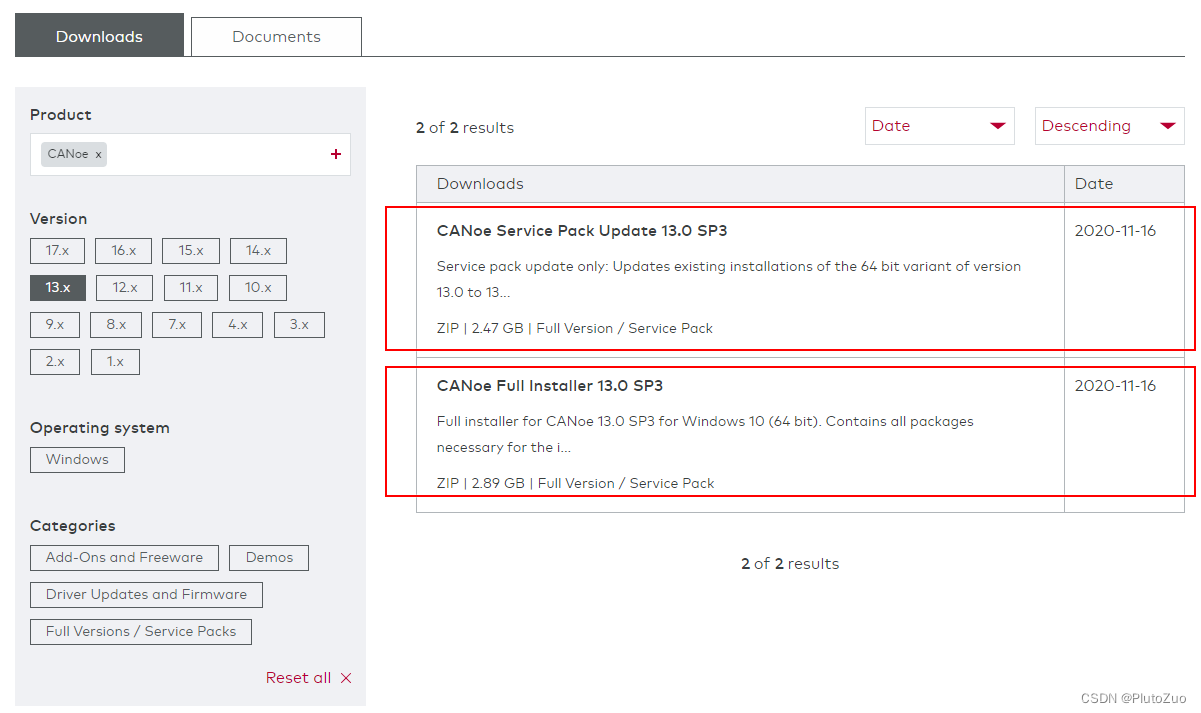Filter by Add-Ons and Freeware category
Viewport: 1201px width, 713px height.
pyautogui.click(x=124, y=558)
